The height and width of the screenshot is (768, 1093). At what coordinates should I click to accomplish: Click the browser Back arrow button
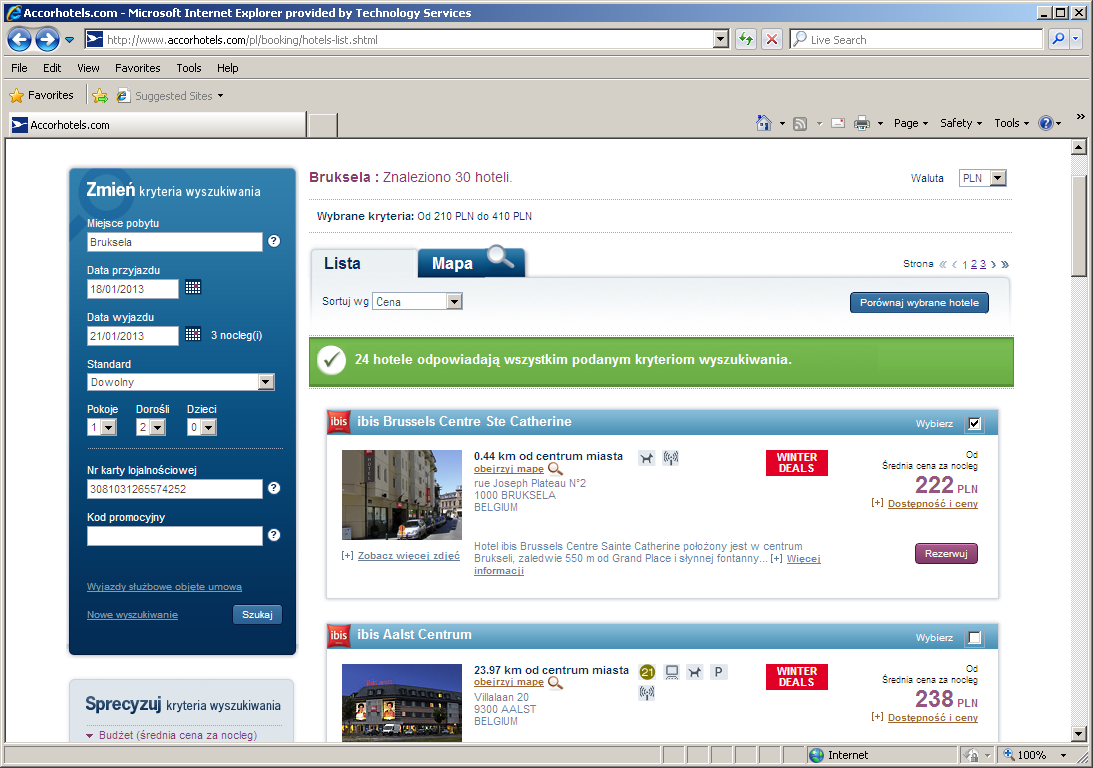coord(20,40)
